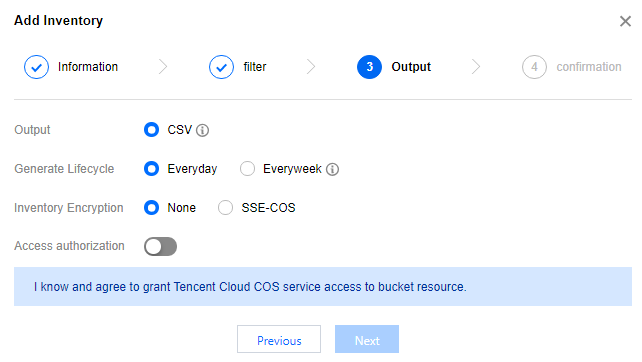The width and height of the screenshot is (642, 362).
Task: Close the Add Inventory dialog
Action: pos(625,21)
